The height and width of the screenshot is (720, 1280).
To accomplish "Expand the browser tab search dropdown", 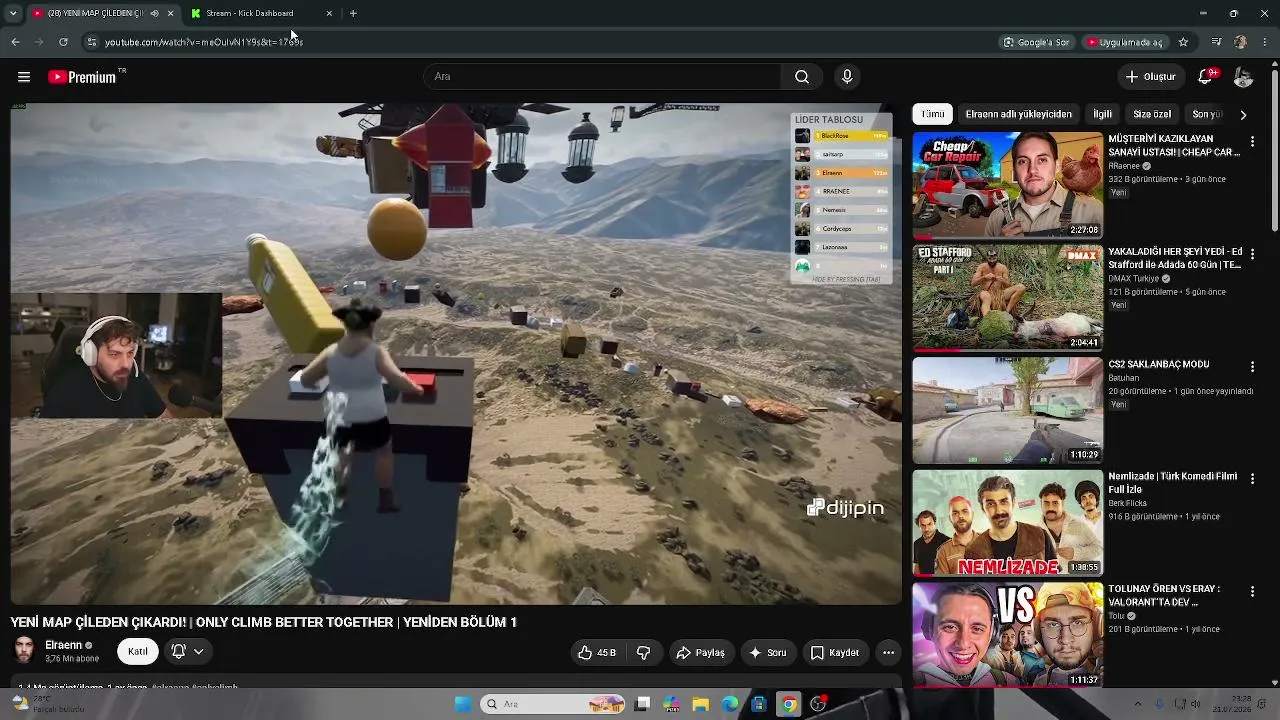I will click(x=13, y=13).
